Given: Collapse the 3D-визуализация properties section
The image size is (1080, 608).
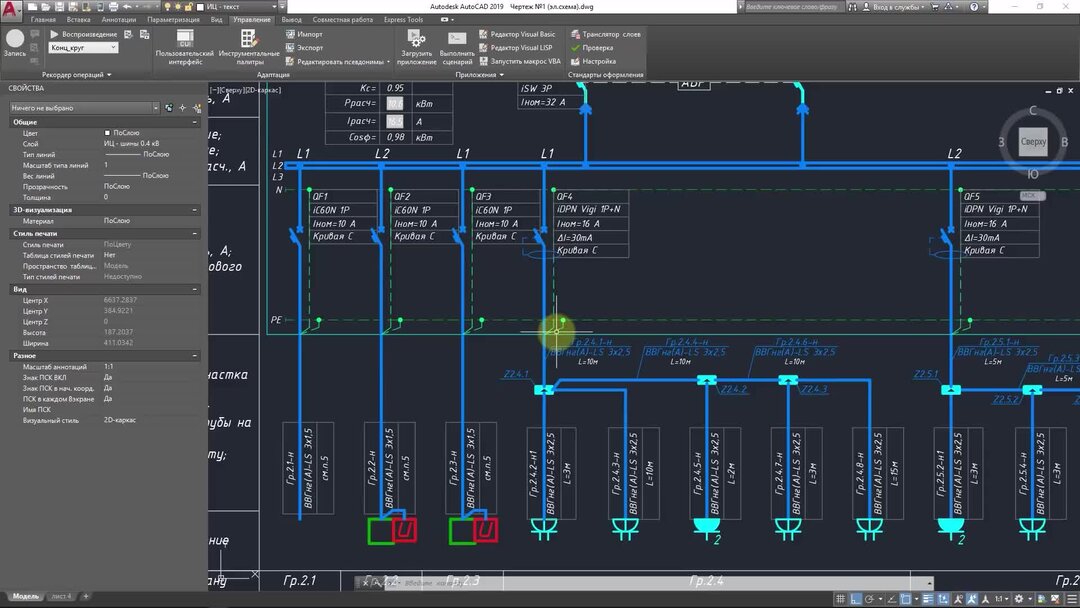Looking at the screenshot, I should tap(195, 210).
